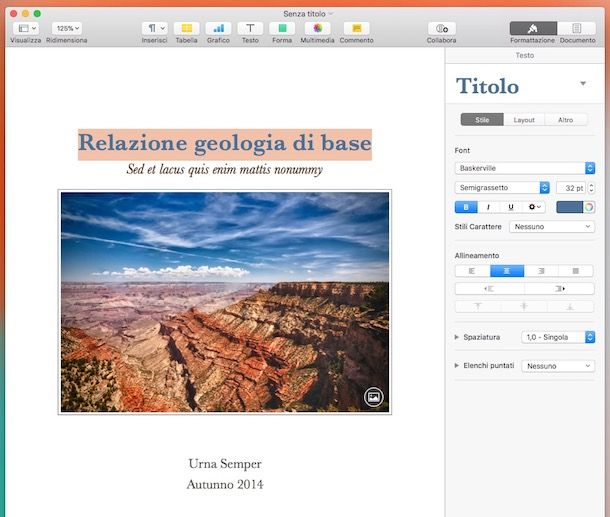Image resolution: width=610 pixels, height=517 pixels.
Task: Toggle underline with U button
Action: click(x=511, y=207)
